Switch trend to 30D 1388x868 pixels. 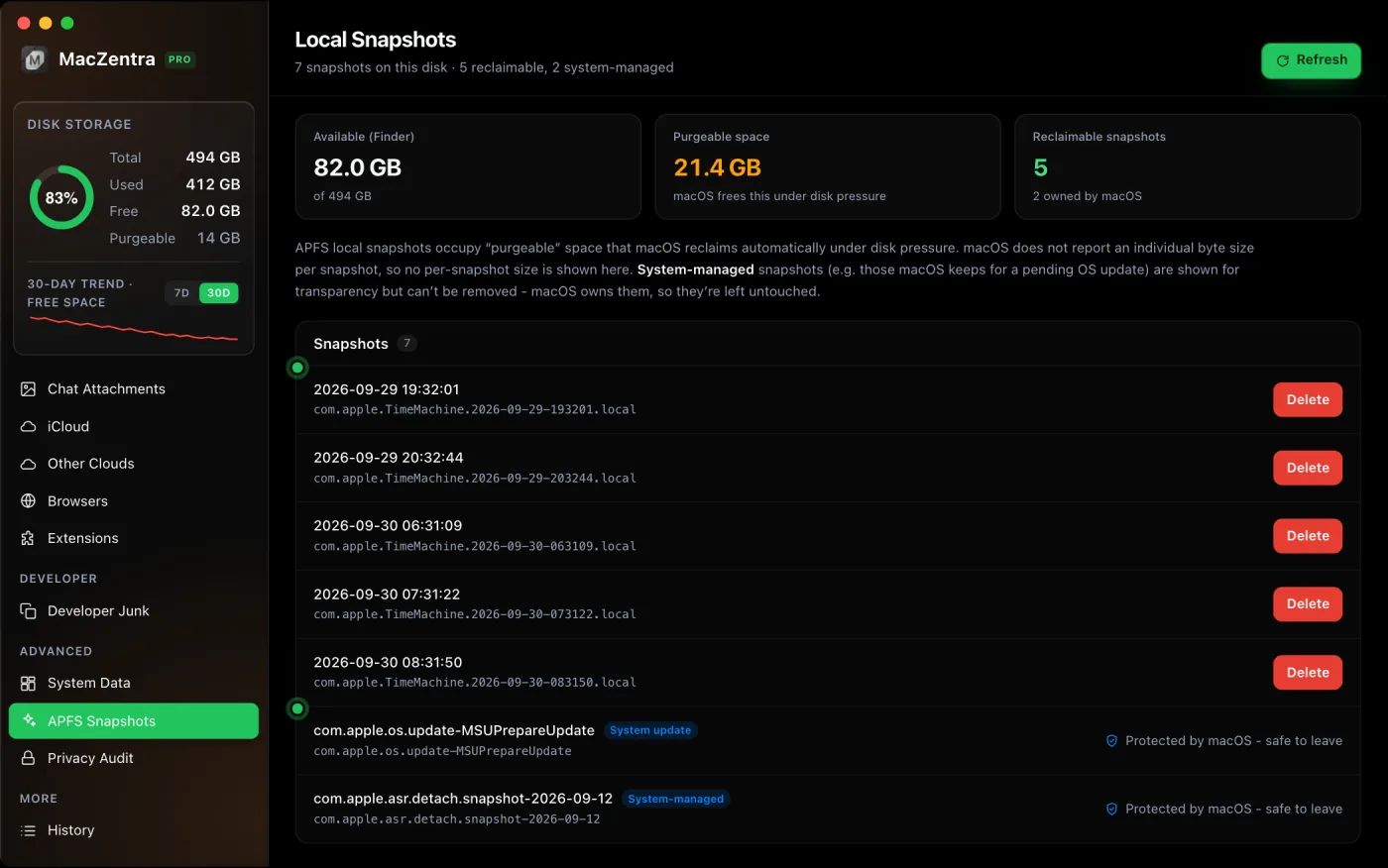click(x=219, y=293)
